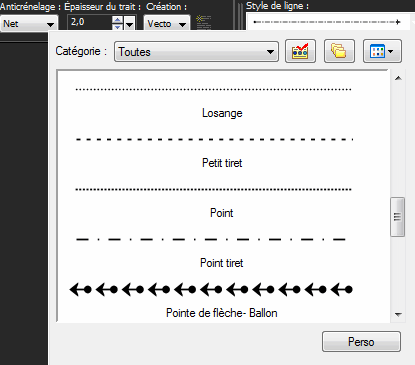Pick the Point tiret line style
This screenshot has height=365, width=415.
(x=213, y=251)
